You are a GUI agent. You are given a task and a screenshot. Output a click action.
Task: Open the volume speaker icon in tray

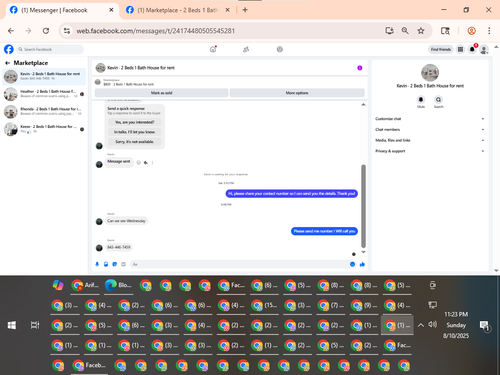[432, 324]
